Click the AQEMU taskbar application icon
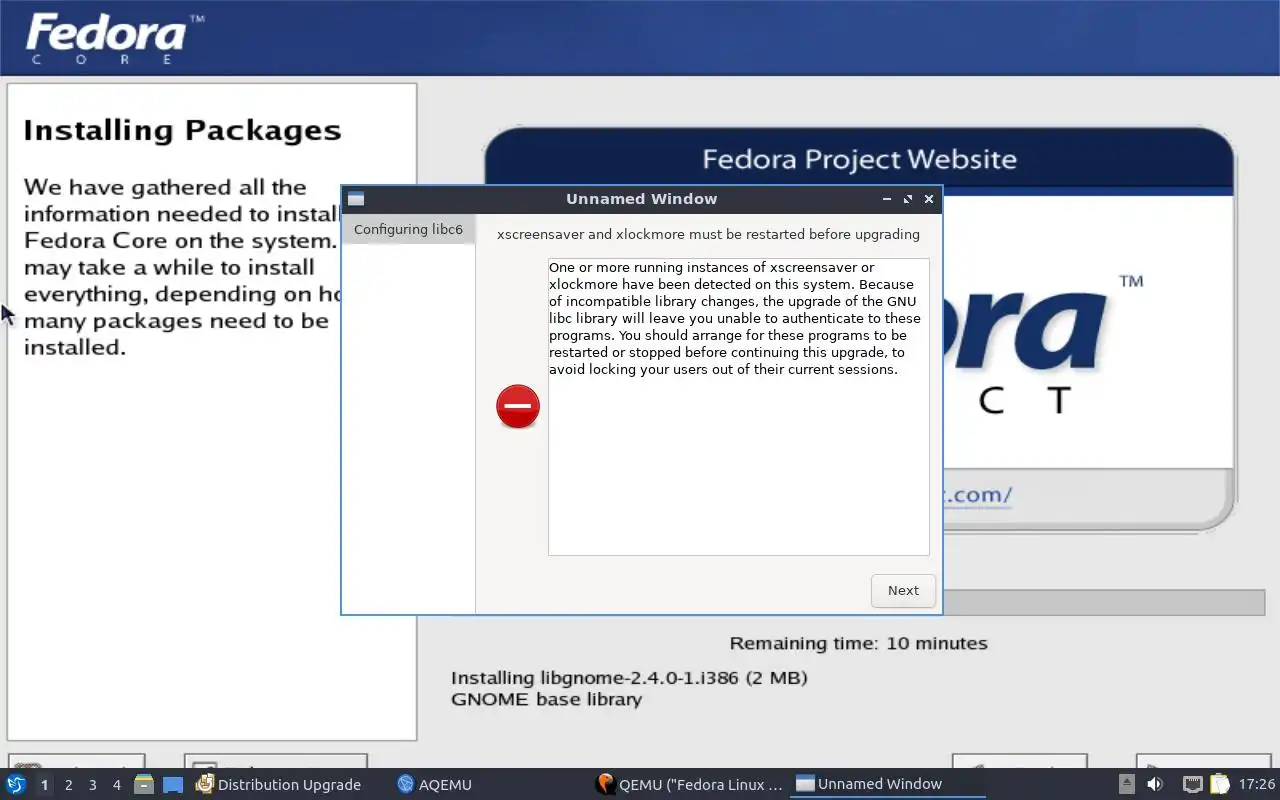 [x=405, y=785]
